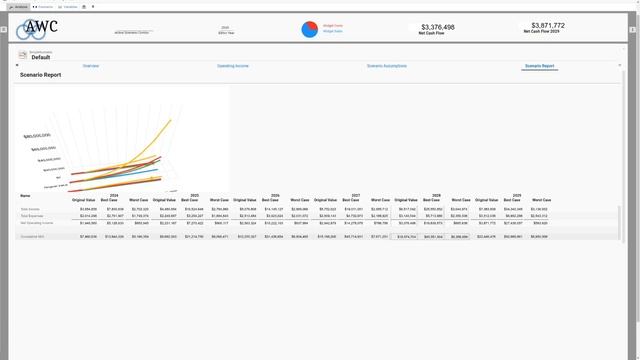Click the 2028 year header
The height and width of the screenshot is (360, 640).
pyautogui.click(x=436, y=196)
